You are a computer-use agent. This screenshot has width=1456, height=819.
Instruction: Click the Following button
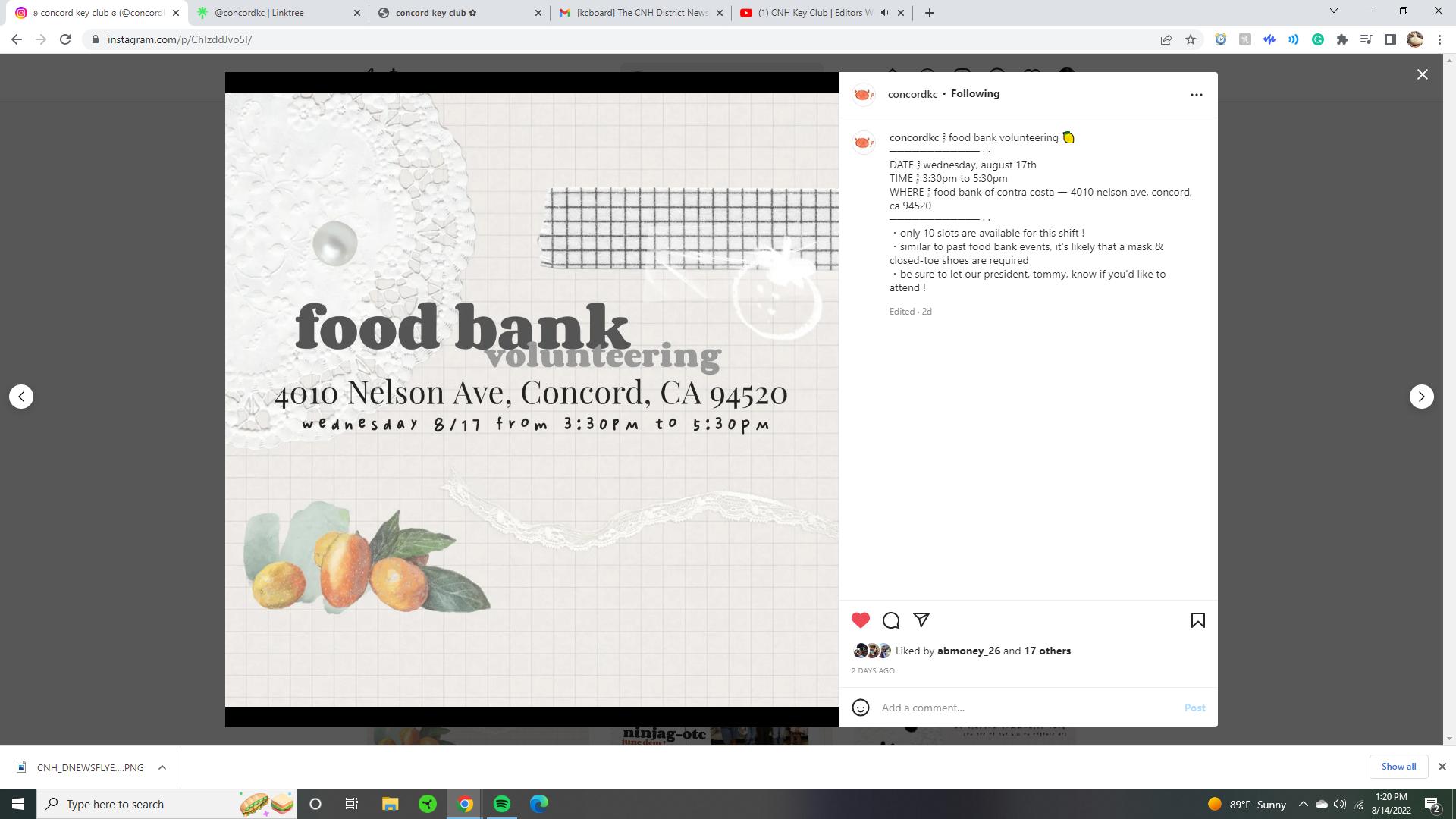pos(974,94)
